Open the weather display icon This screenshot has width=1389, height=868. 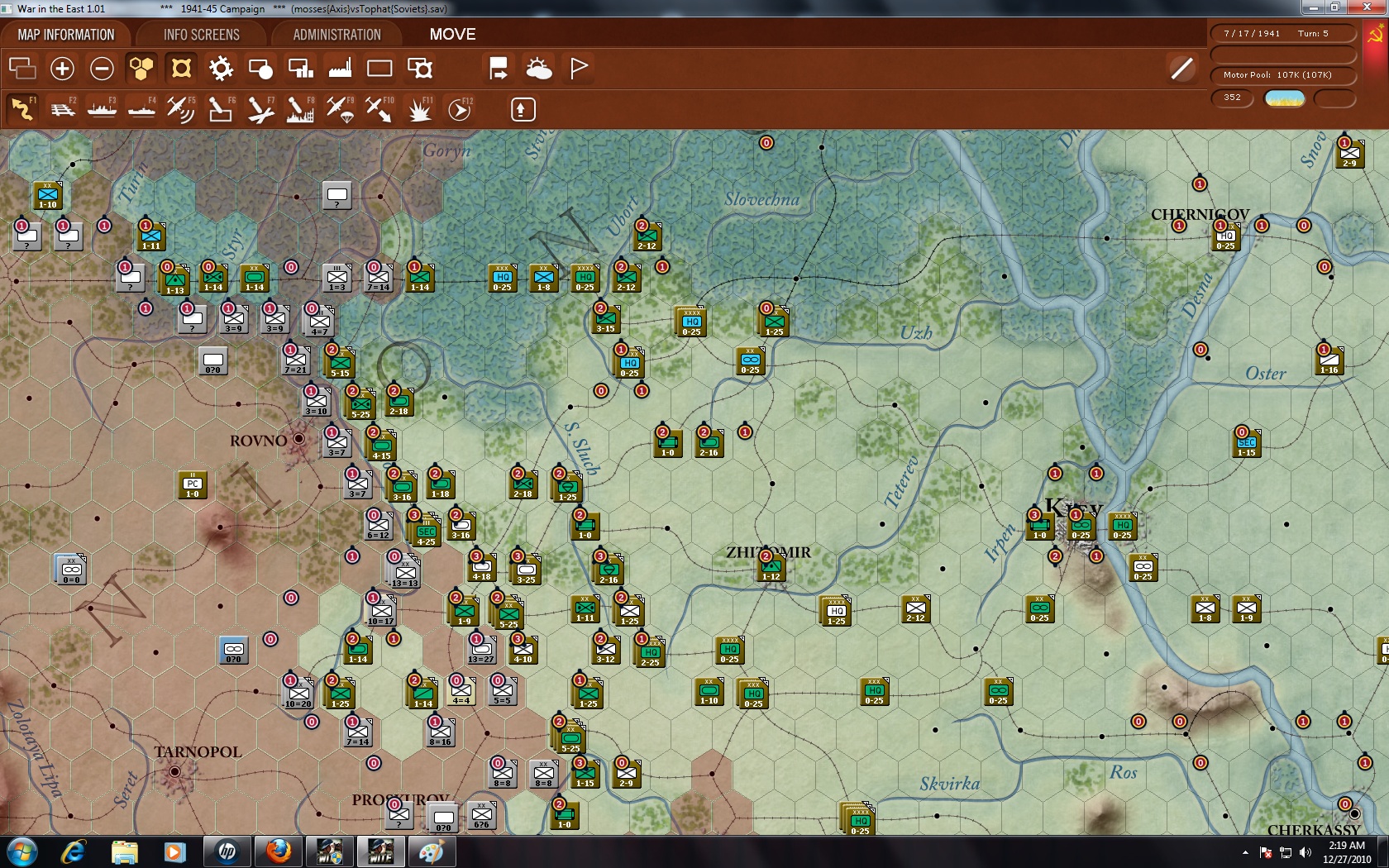pos(539,68)
